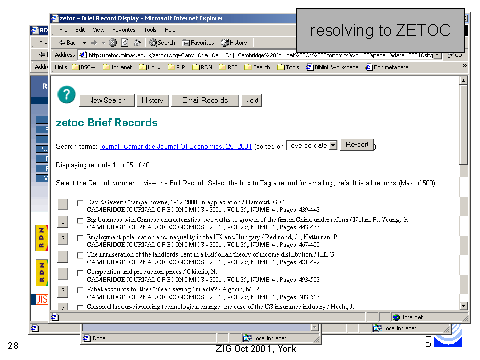This screenshot has width=480, height=360.
Task: Open the sorted on dropdown list
Action: click(312, 145)
